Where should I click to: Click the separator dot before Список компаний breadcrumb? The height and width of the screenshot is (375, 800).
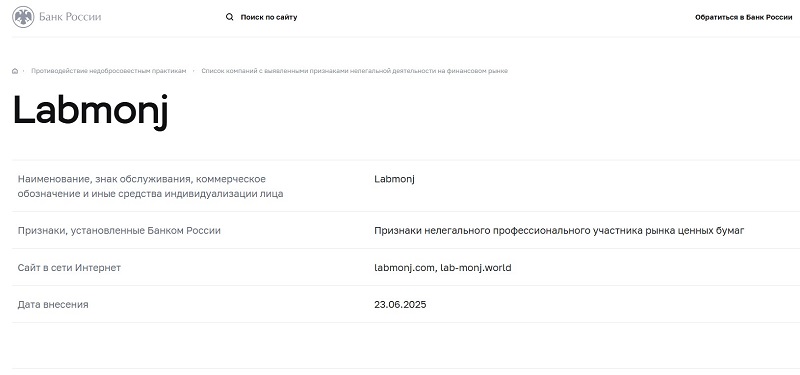(x=194, y=71)
